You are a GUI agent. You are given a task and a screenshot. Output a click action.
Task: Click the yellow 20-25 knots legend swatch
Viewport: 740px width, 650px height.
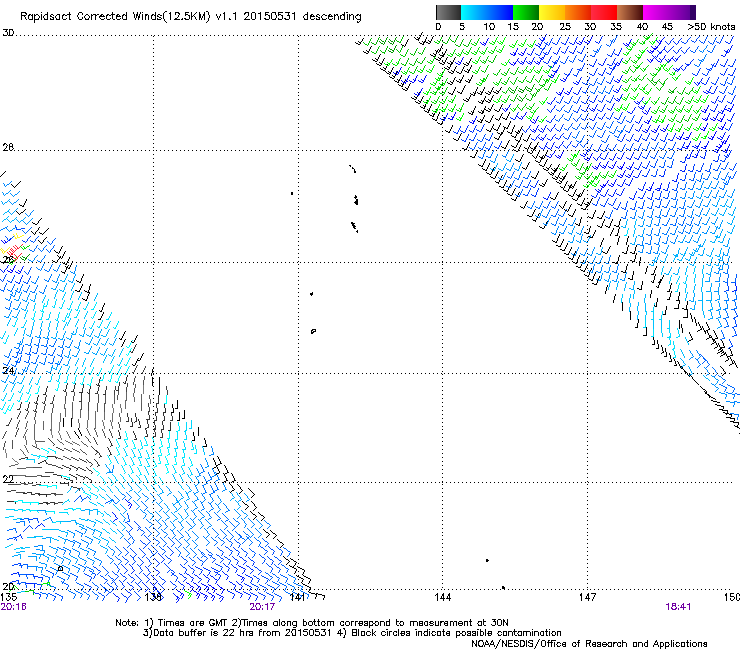pyautogui.click(x=552, y=12)
